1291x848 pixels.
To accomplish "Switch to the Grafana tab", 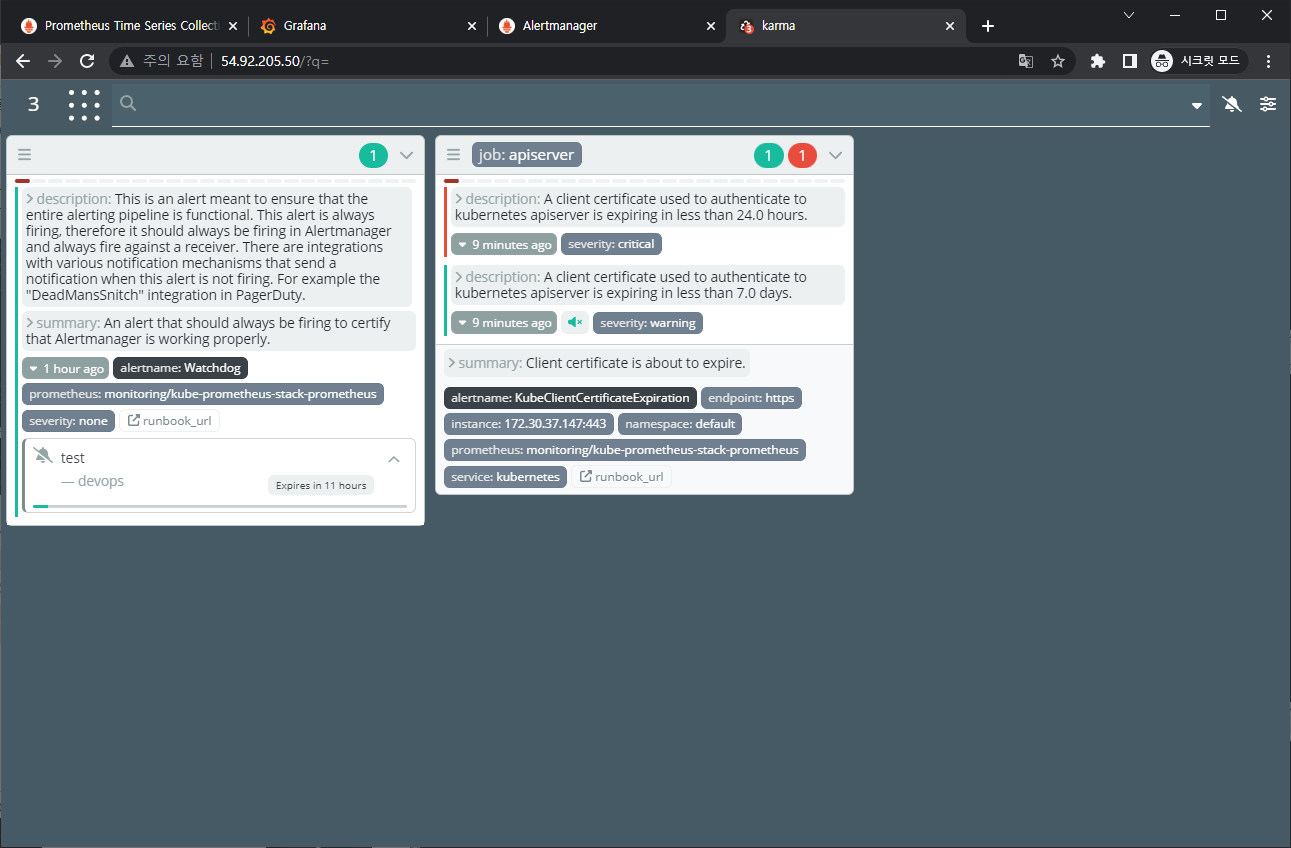I will (x=366, y=26).
